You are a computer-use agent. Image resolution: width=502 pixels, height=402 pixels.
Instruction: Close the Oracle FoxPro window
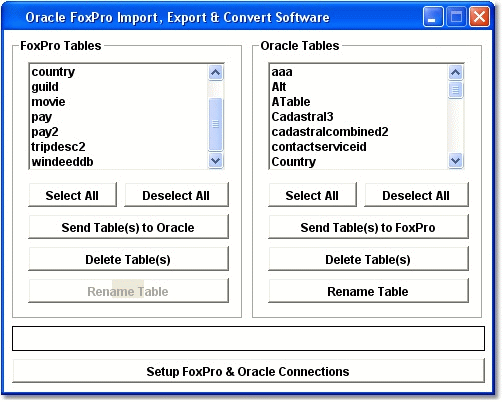tap(479, 16)
